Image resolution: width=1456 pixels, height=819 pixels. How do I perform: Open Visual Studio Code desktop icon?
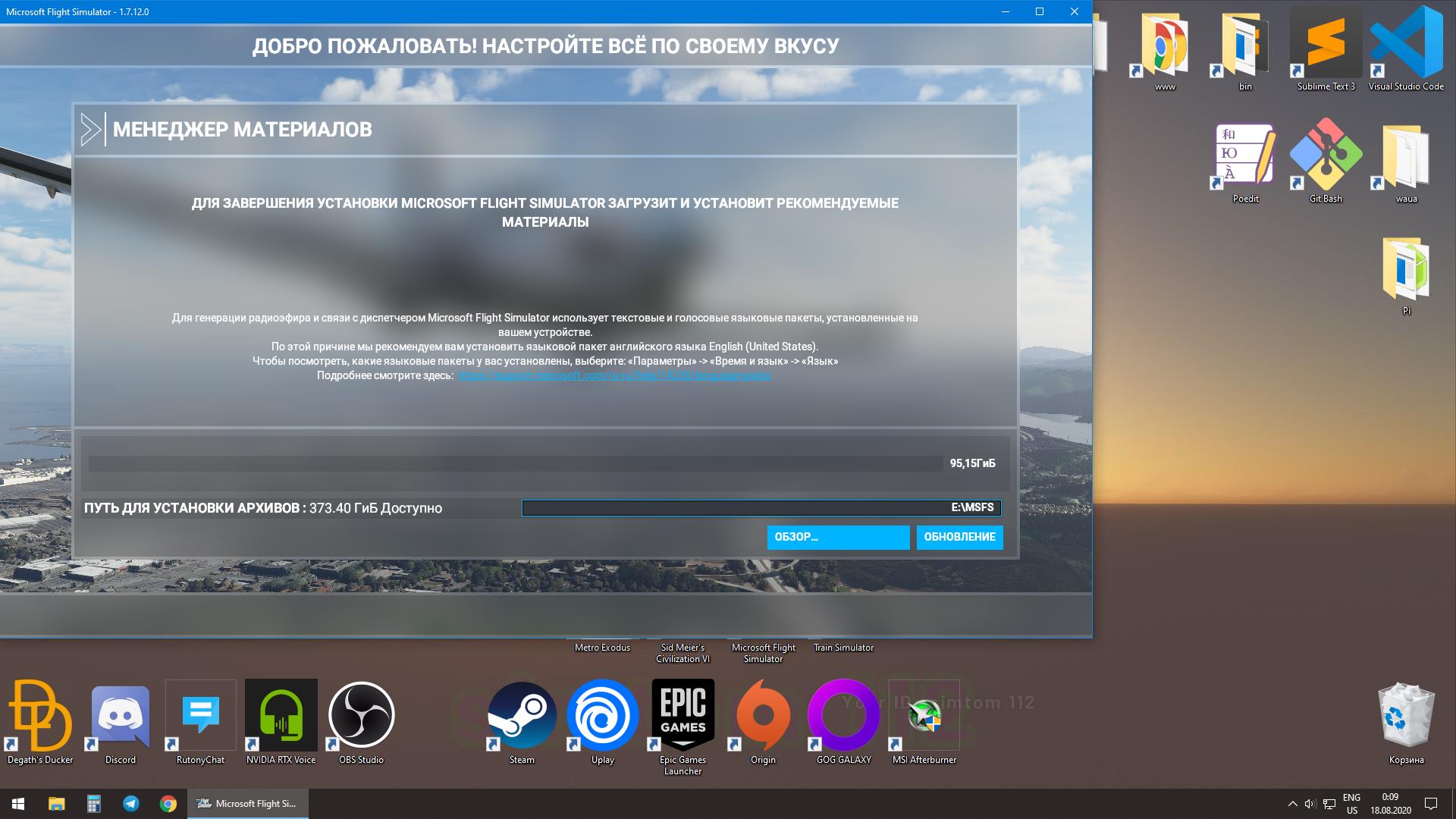(x=1407, y=50)
